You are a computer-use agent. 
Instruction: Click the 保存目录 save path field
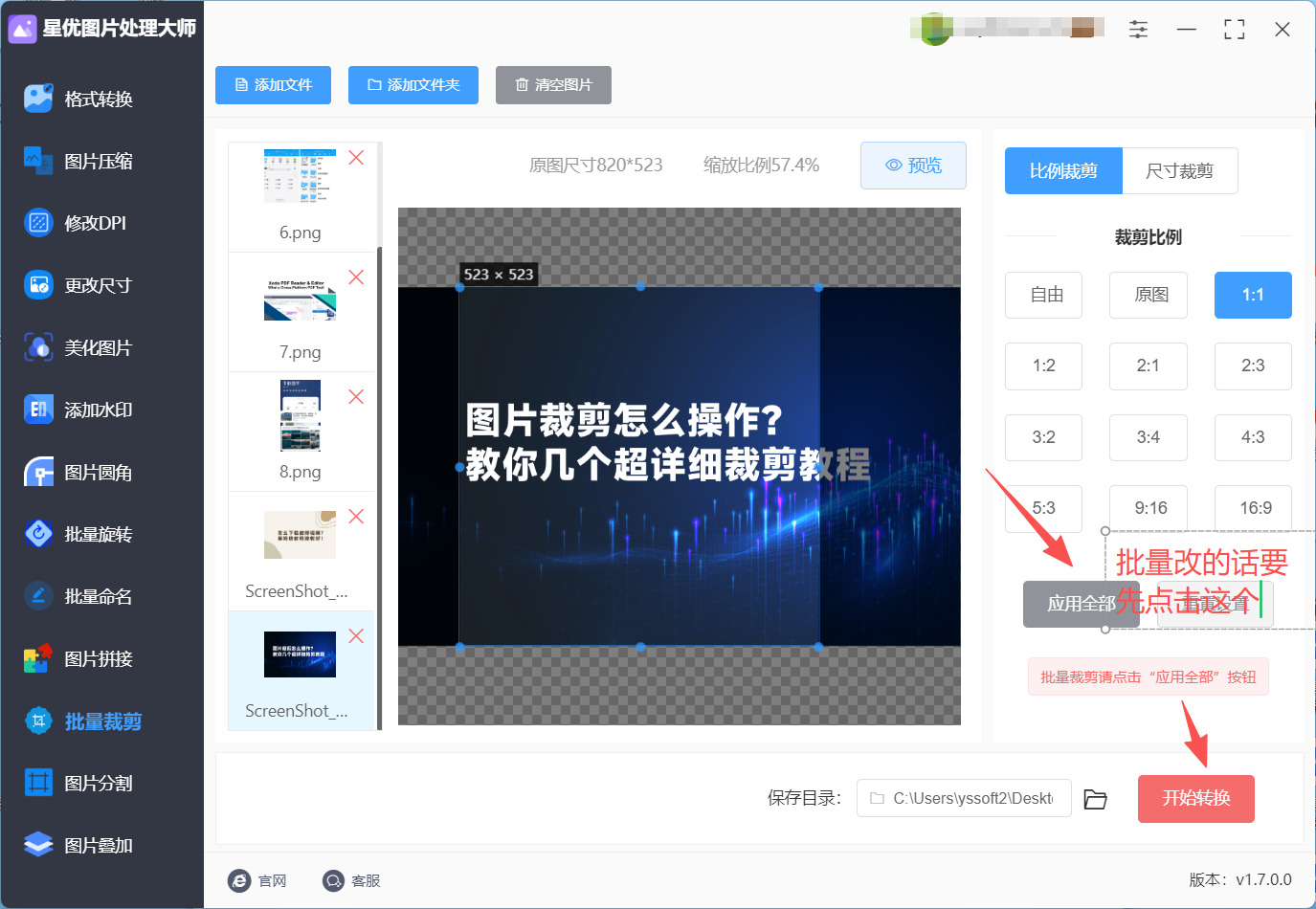click(x=964, y=798)
